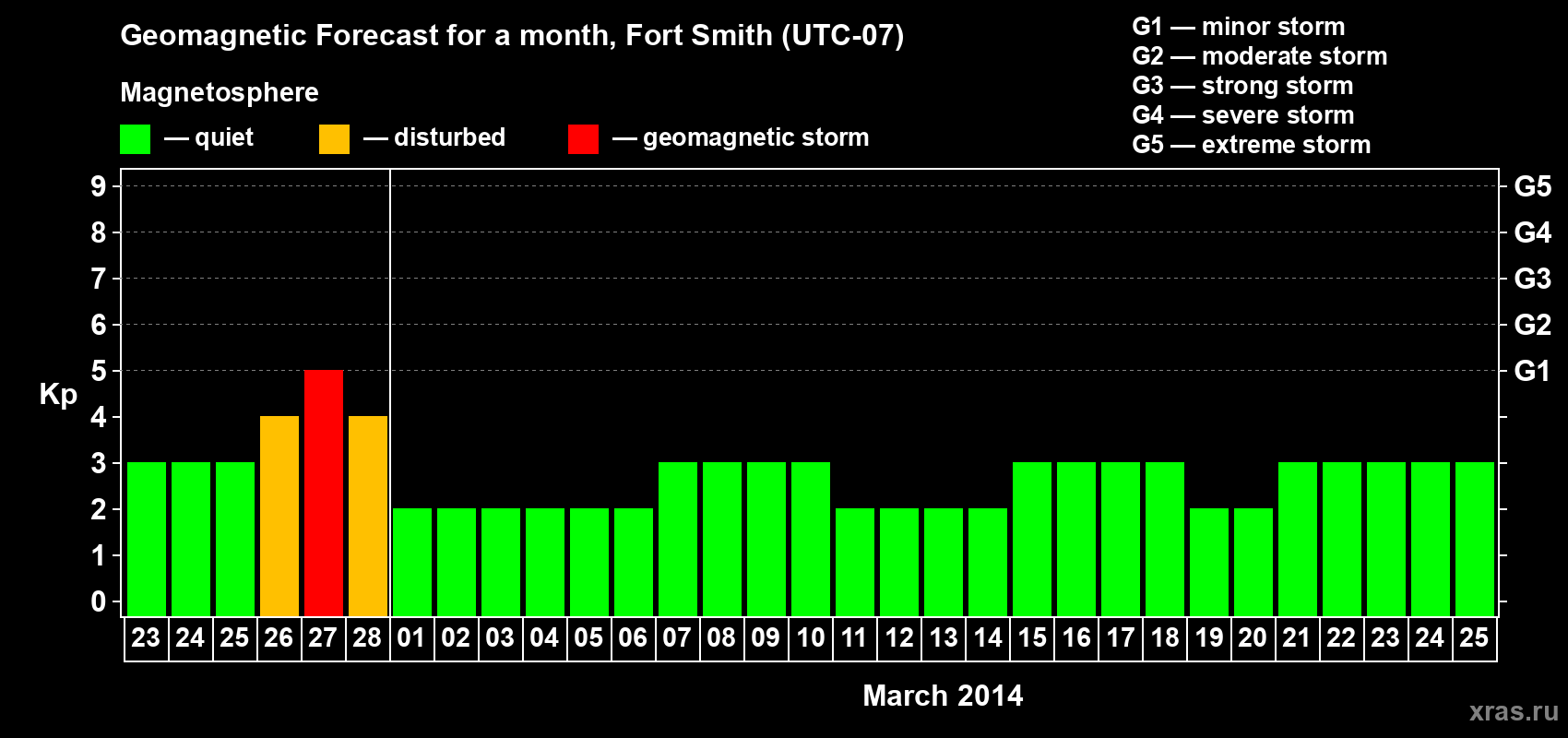Click the Kp value 5 on left axis

point(99,371)
